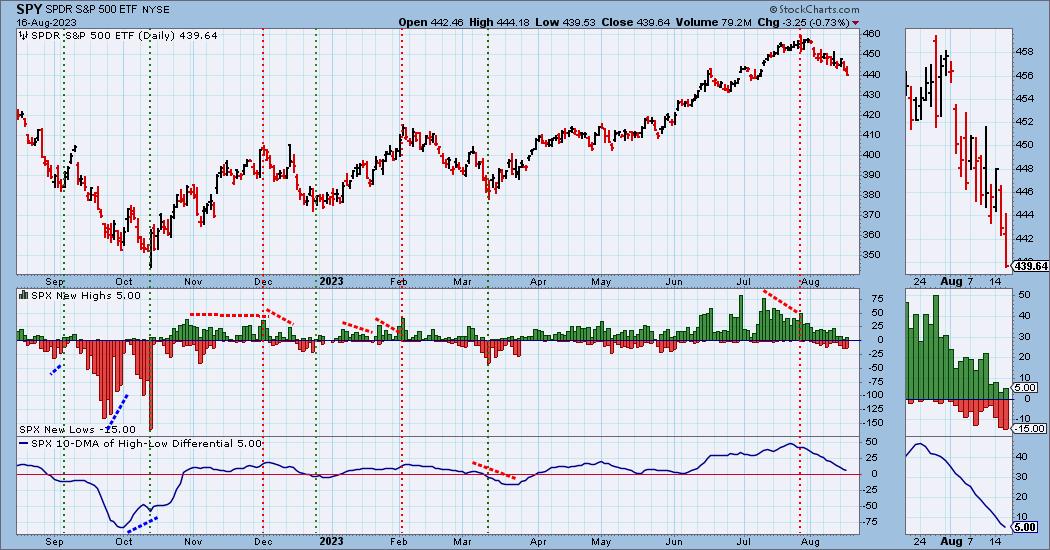Click the Close 439.64 value in header
This screenshot has width=1050, height=550.
coord(635,22)
